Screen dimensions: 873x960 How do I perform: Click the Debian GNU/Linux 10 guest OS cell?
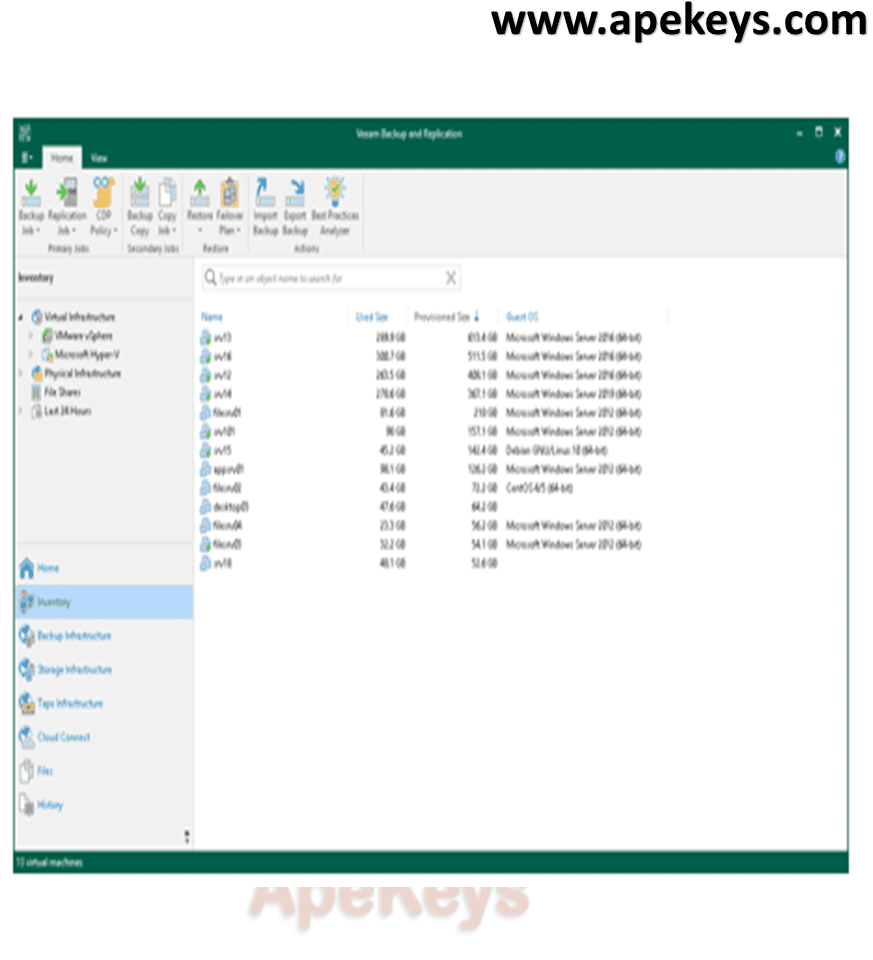[556, 450]
